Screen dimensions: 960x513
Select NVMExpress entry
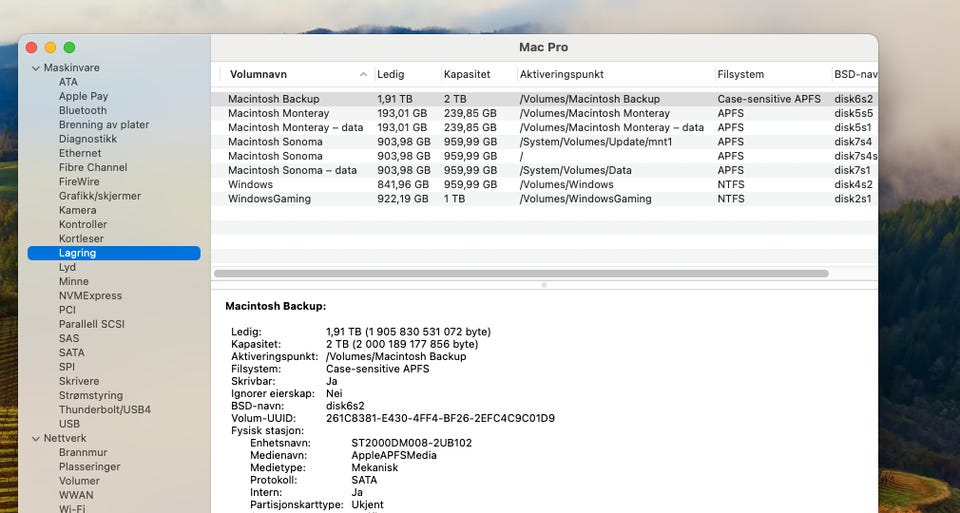click(x=90, y=296)
